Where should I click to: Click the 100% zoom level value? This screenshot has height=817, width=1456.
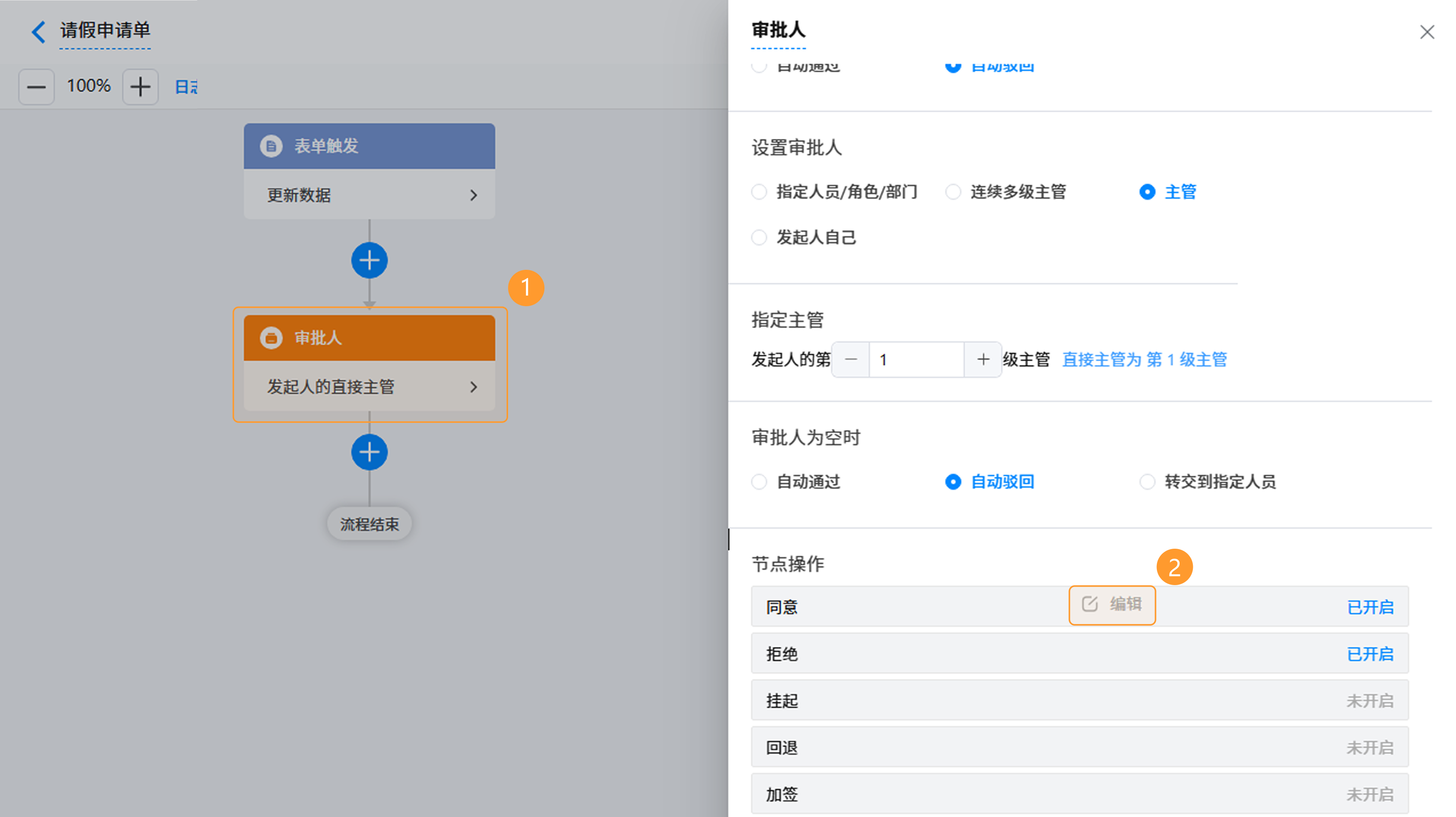pyautogui.click(x=89, y=86)
